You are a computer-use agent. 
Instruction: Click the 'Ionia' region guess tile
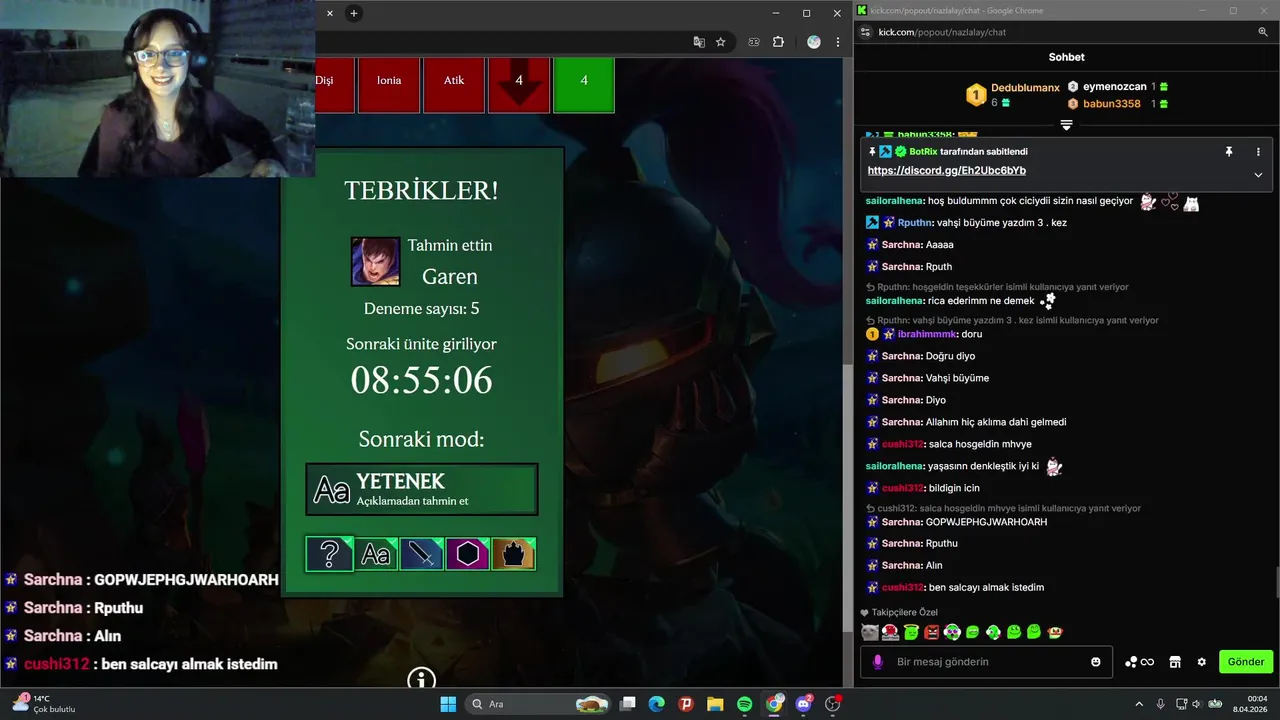click(x=389, y=84)
